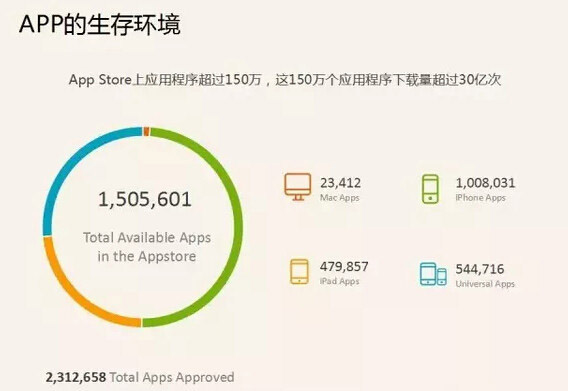Click the 'iPhone Apps' label
The image size is (568, 391).
click(480, 198)
